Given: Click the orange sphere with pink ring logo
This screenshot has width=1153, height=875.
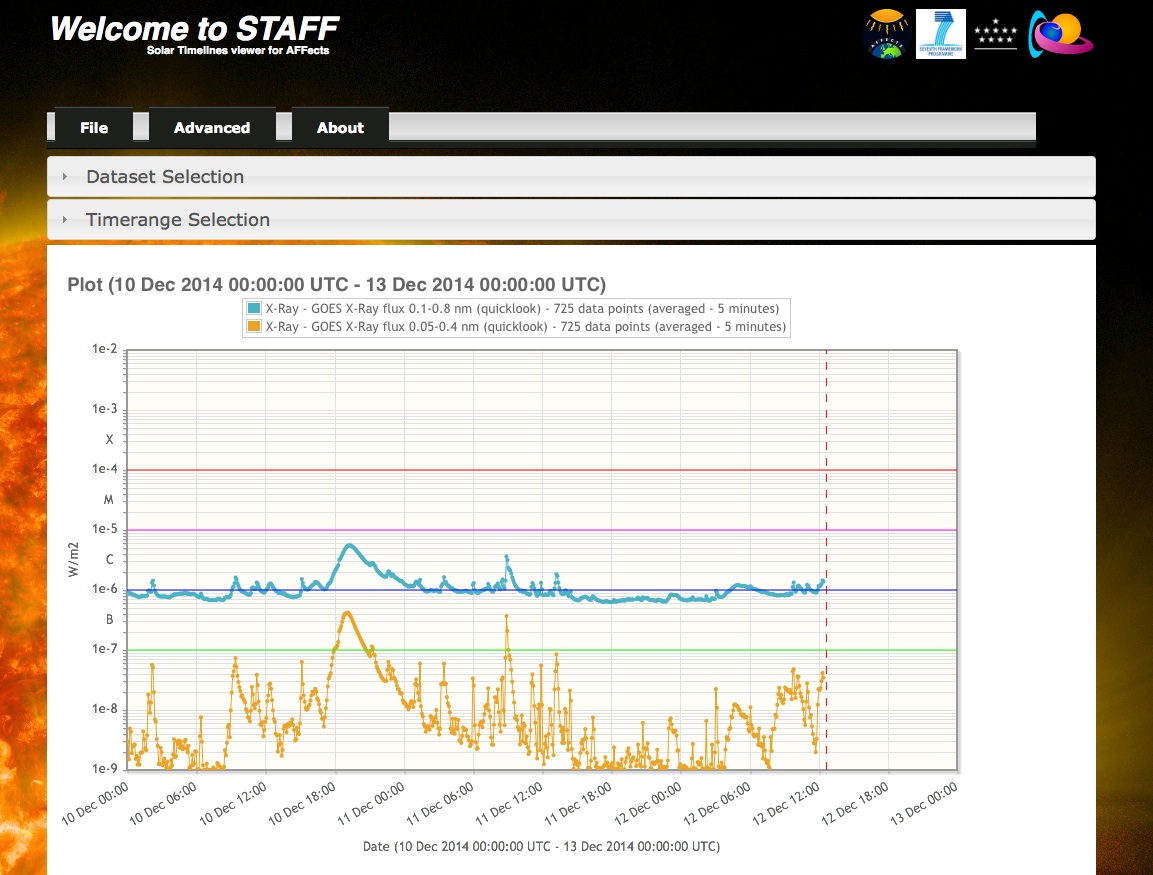Looking at the screenshot, I should 1060,34.
